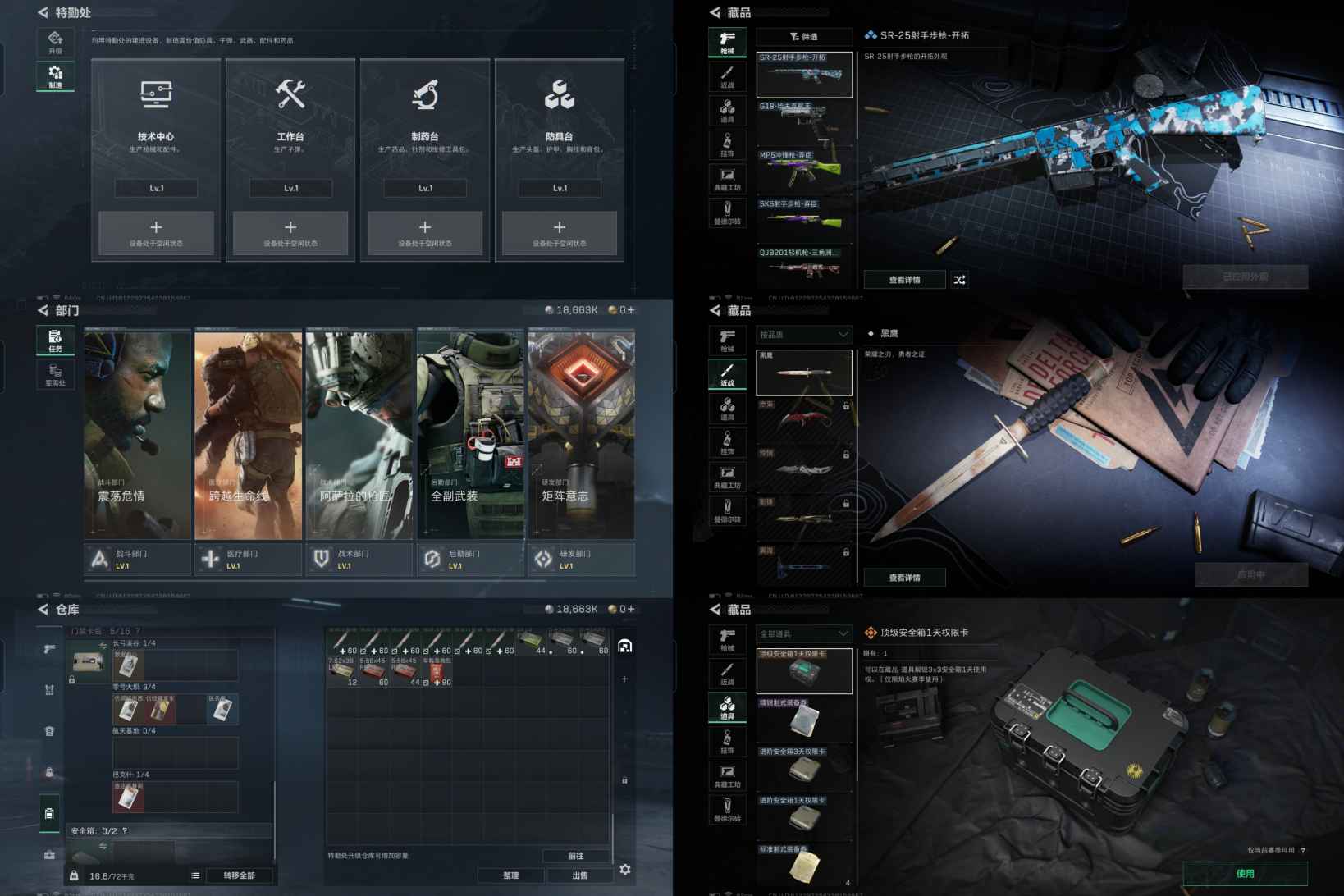Open 安全箱 help question mark

point(125,830)
